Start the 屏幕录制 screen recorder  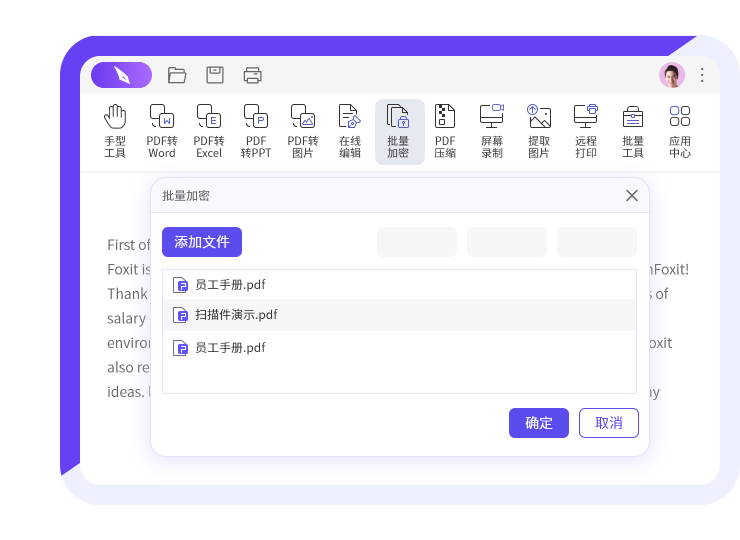[492, 131]
